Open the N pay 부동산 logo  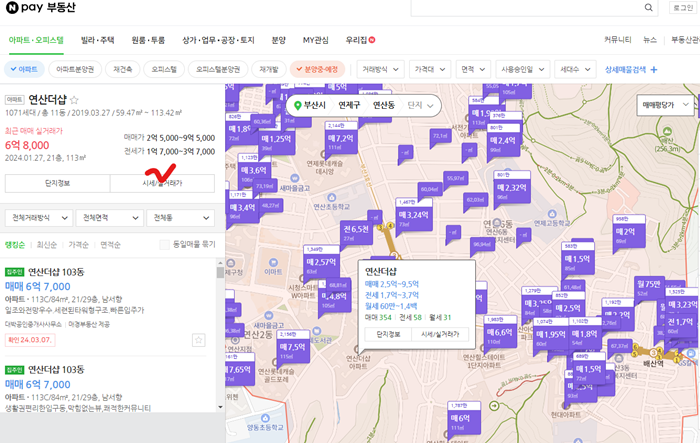[x=41, y=8]
